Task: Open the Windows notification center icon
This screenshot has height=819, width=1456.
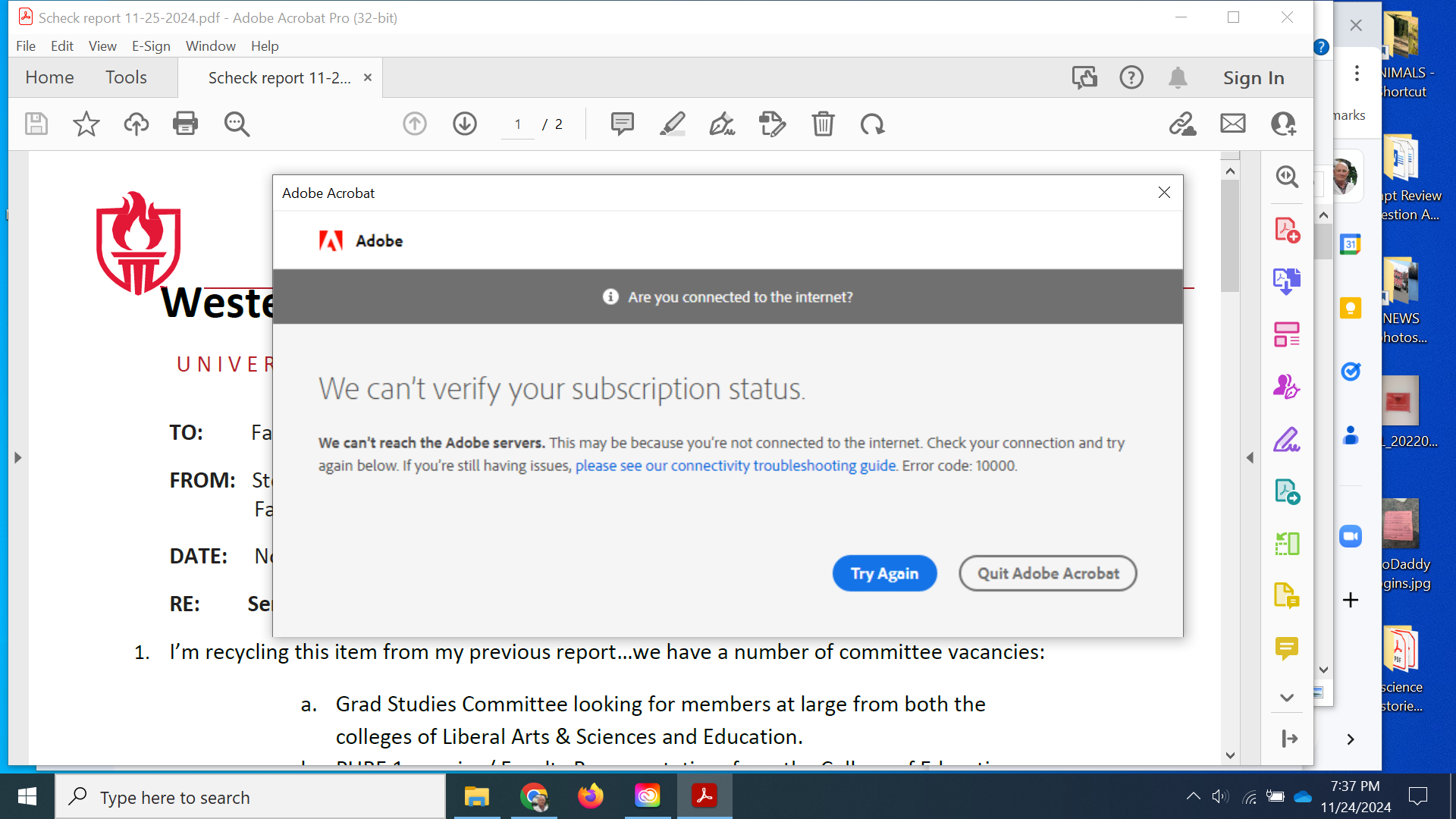Action: click(1417, 796)
